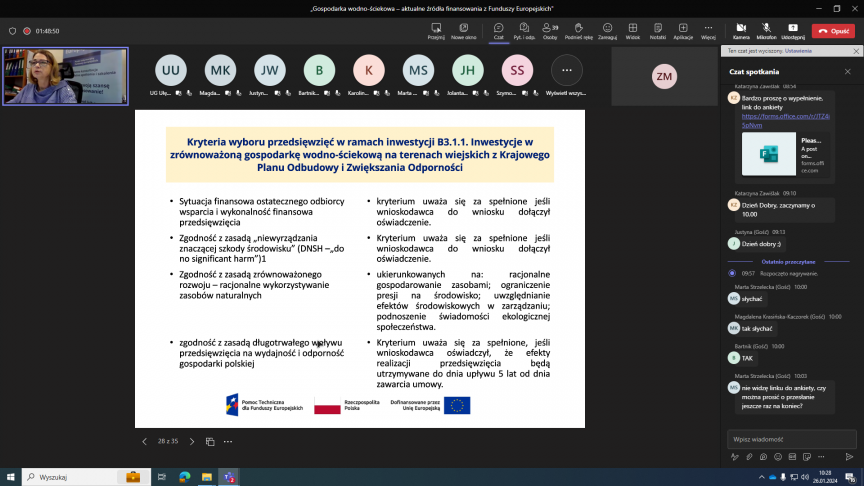This screenshot has height=486, width=864.
Task: Open more chat compose options
Action: pos(821,457)
